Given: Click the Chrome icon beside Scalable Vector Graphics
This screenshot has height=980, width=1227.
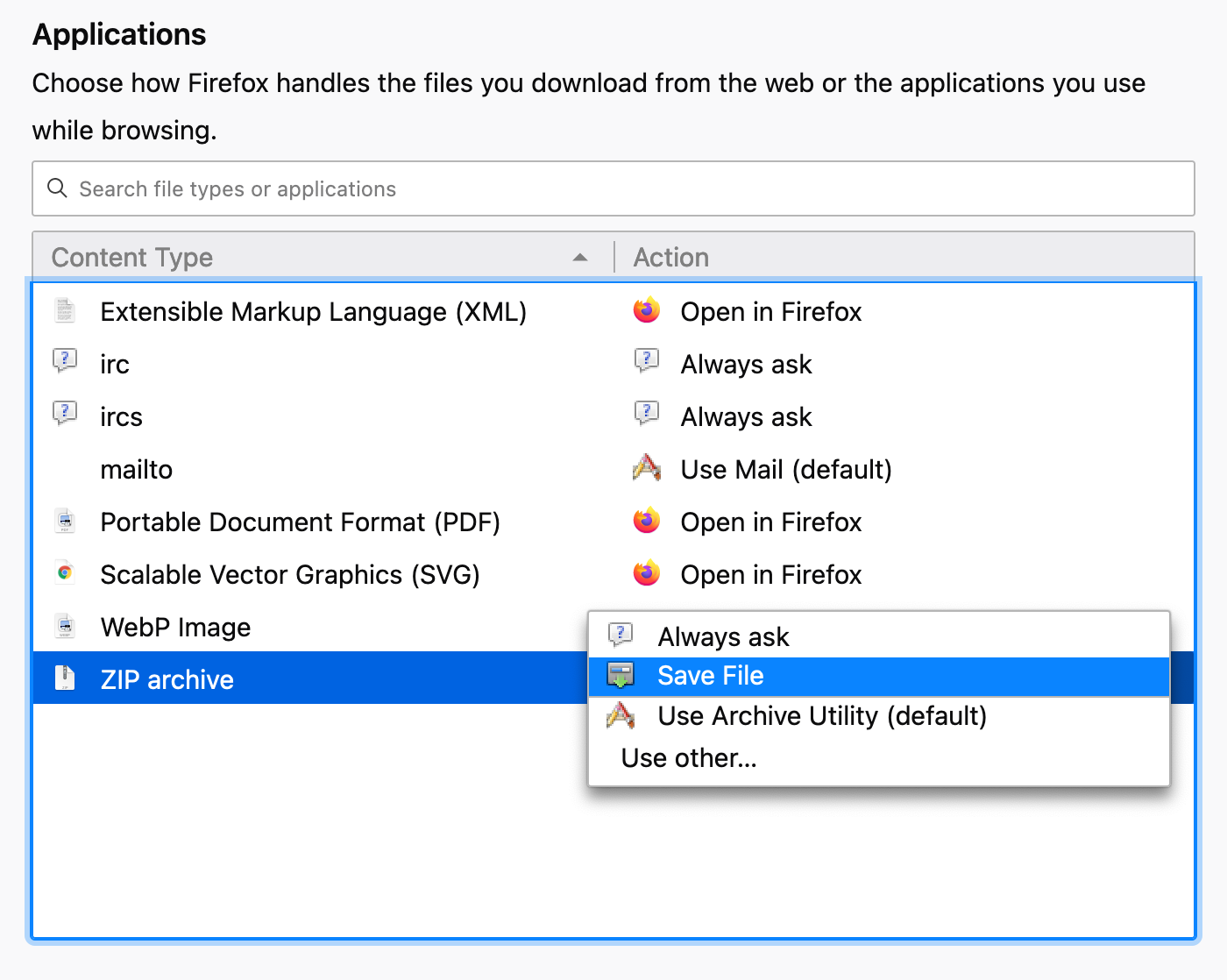Looking at the screenshot, I should click(65, 572).
